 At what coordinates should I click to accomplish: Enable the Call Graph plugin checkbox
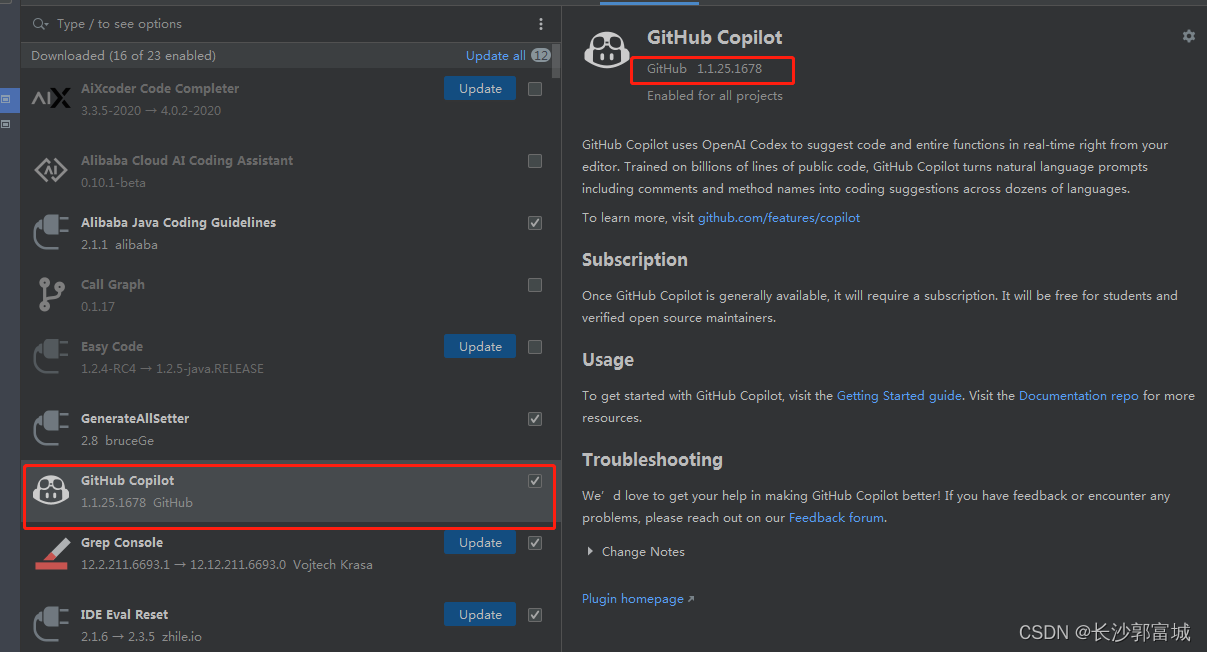pos(534,284)
